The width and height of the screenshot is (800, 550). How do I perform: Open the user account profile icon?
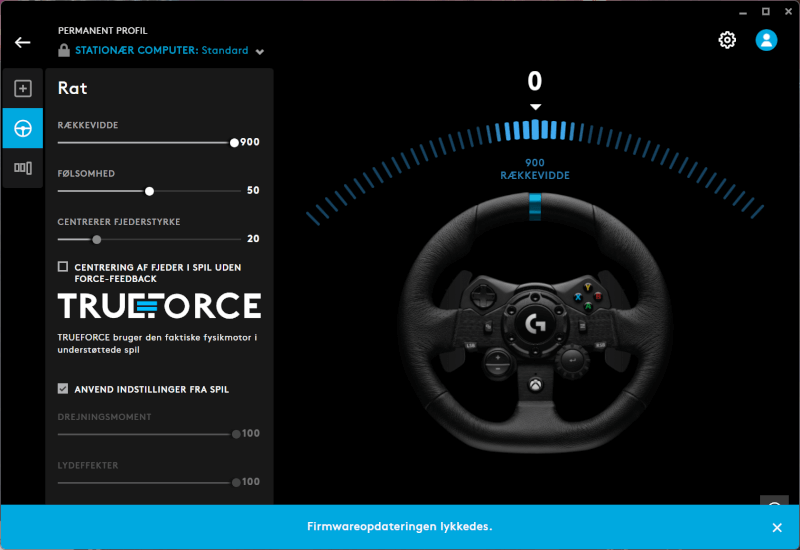(x=766, y=40)
